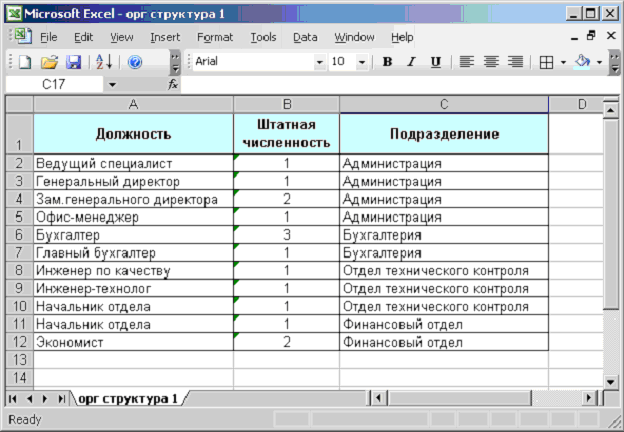Select cell 'Генеральный директор'
This screenshot has height=432, width=624.
[133, 181]
